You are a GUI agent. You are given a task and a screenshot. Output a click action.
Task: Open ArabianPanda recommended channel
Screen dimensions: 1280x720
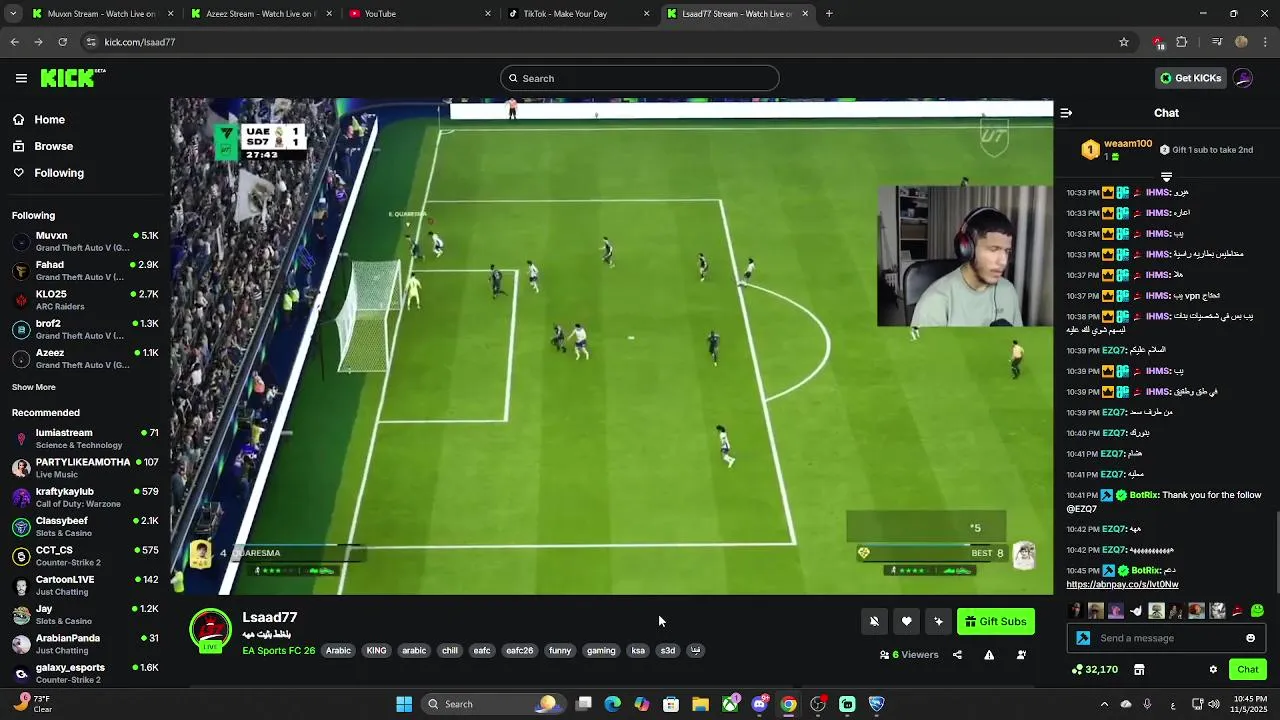[84, 643]
